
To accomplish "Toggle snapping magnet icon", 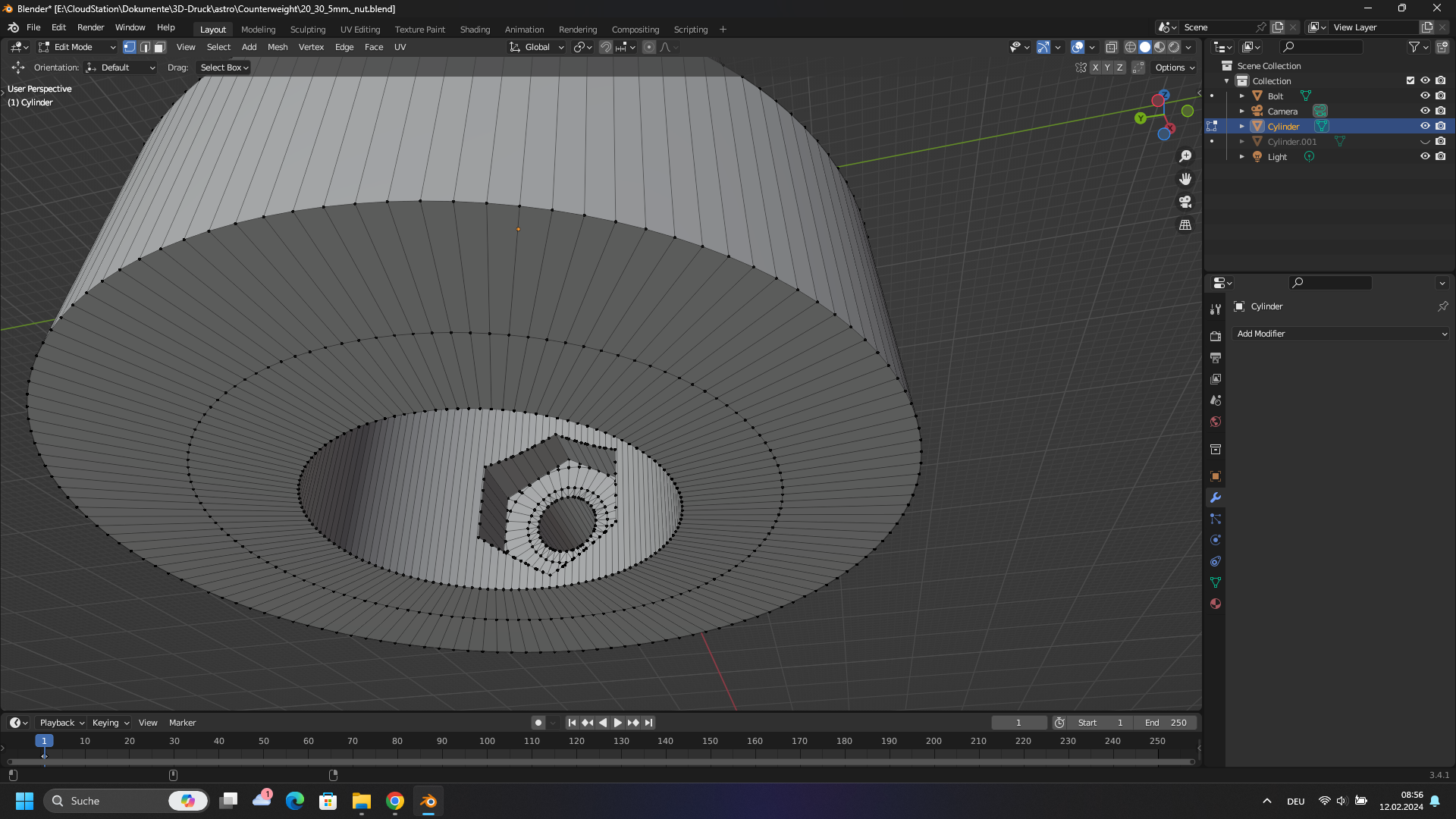I will [x=605, y=47].
